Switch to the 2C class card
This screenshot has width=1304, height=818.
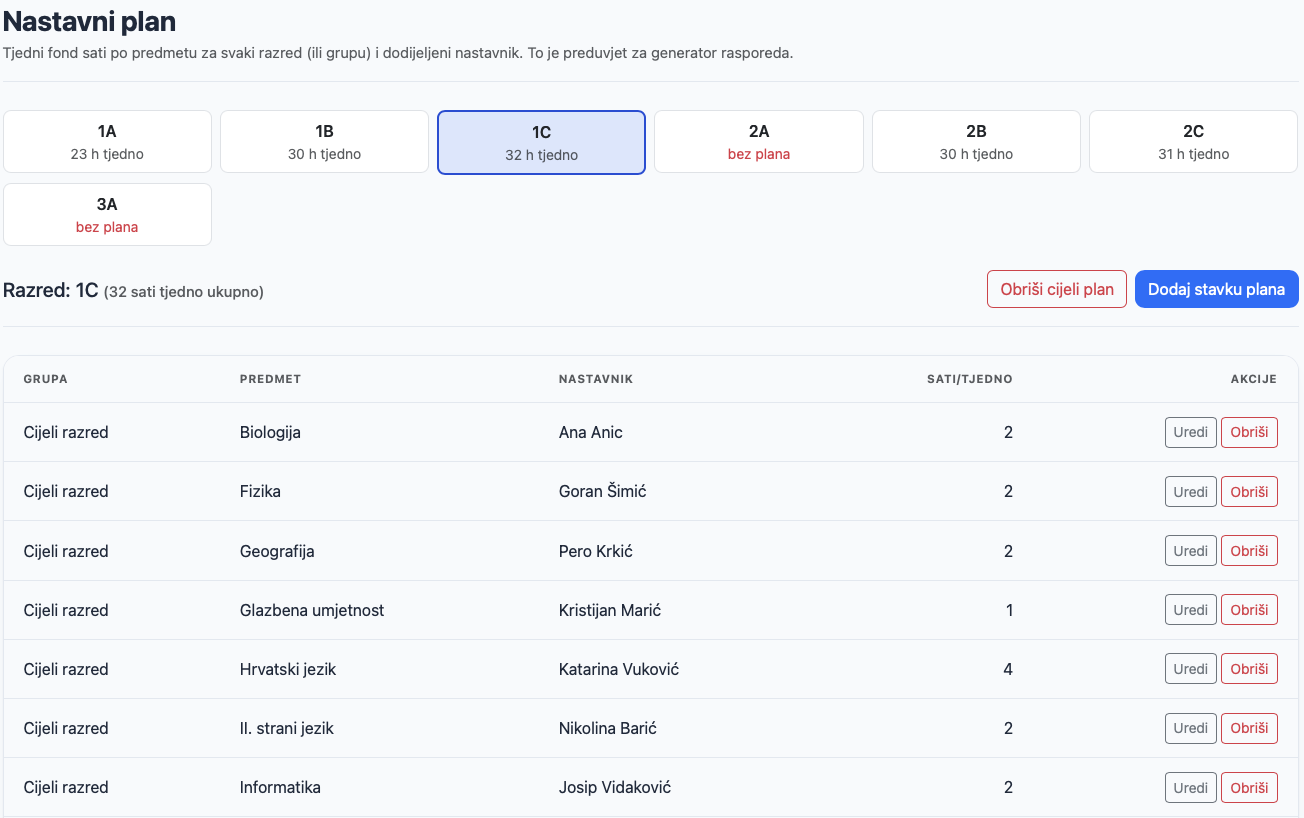pyautogui.click(x=1194, y=142)
